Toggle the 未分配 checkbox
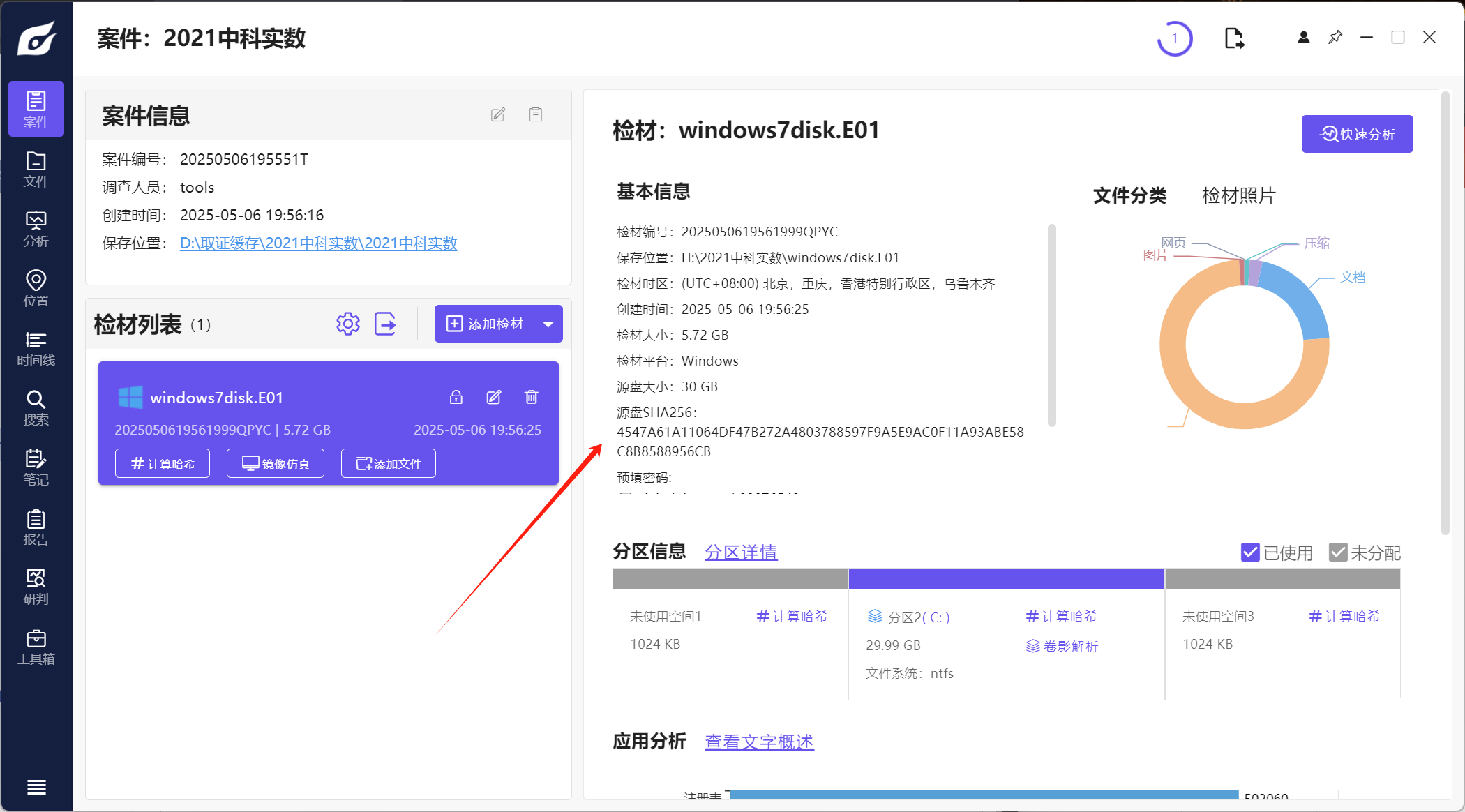 1337,552
